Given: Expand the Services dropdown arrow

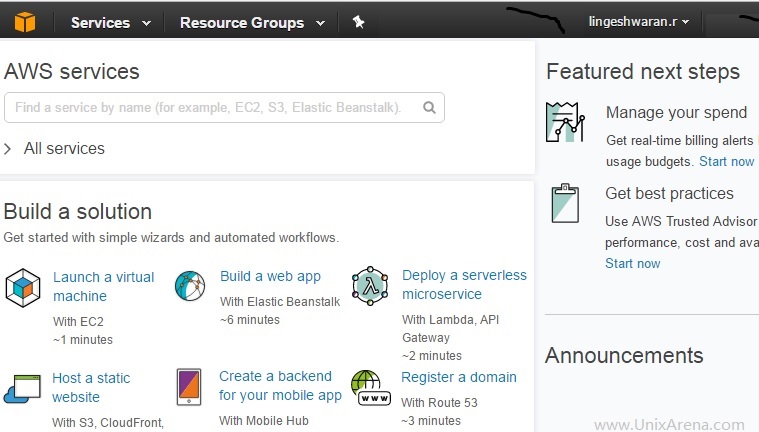Looking at the screenshot, I should [147, 23].
